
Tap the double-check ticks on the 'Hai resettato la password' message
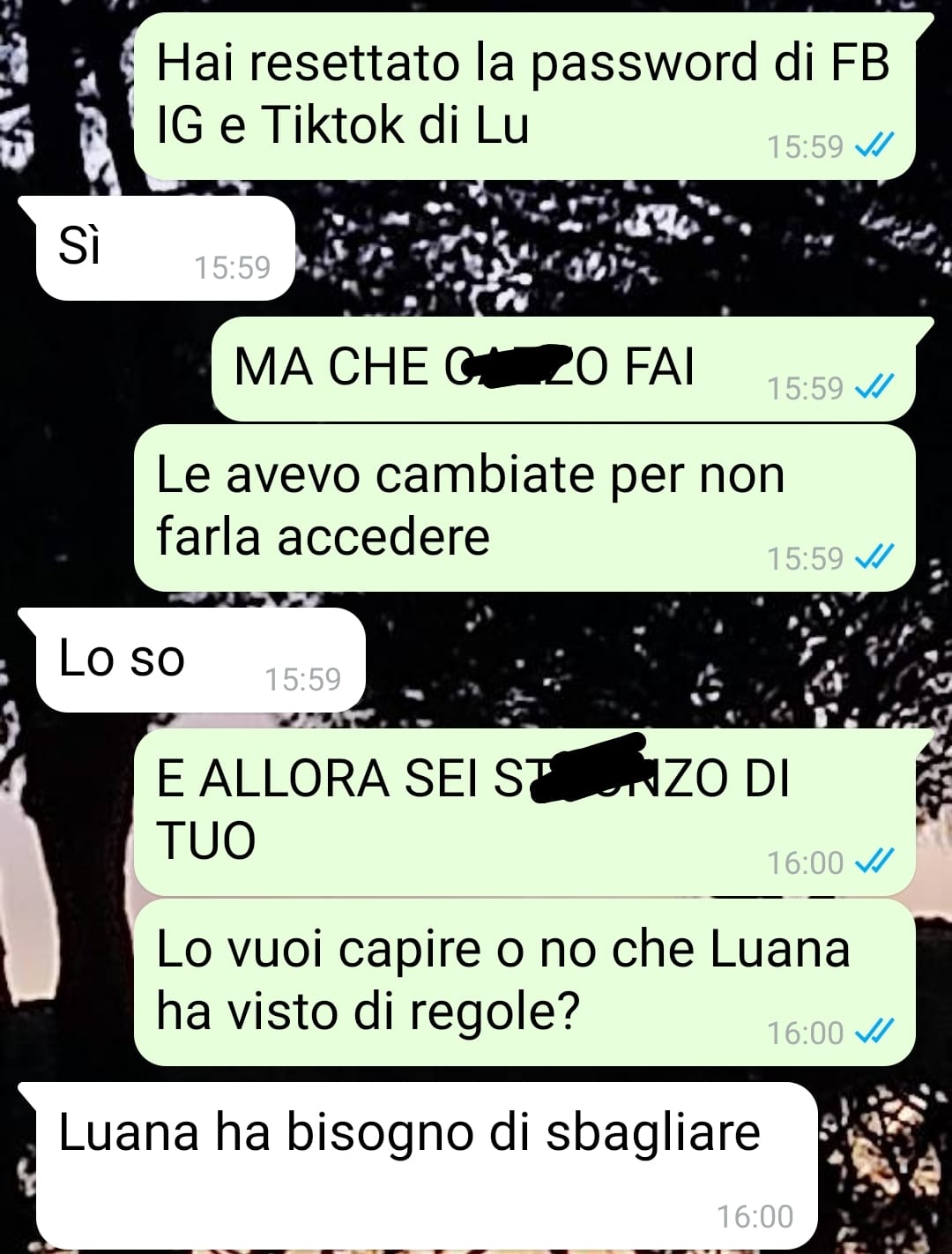coord(875,145)
